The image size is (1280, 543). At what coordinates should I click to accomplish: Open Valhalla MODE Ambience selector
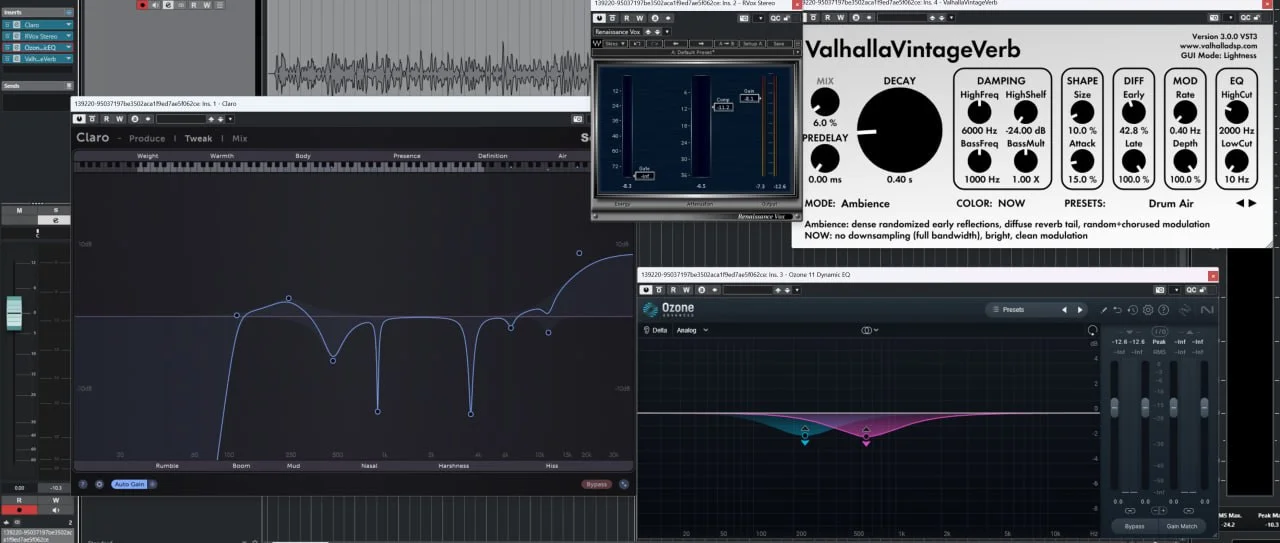(x=865, y=203)
